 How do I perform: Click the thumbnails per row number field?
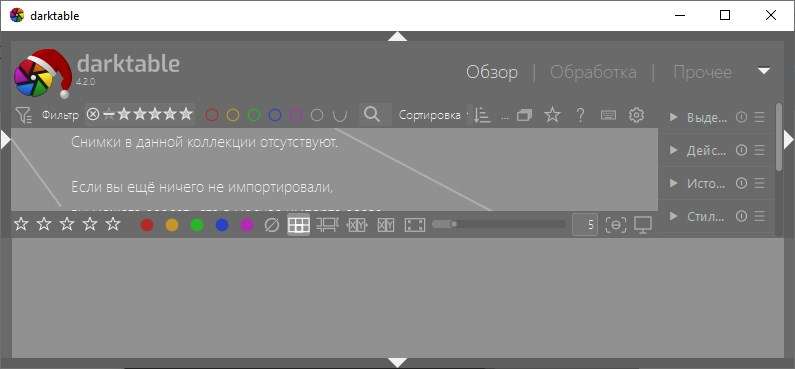585,225
